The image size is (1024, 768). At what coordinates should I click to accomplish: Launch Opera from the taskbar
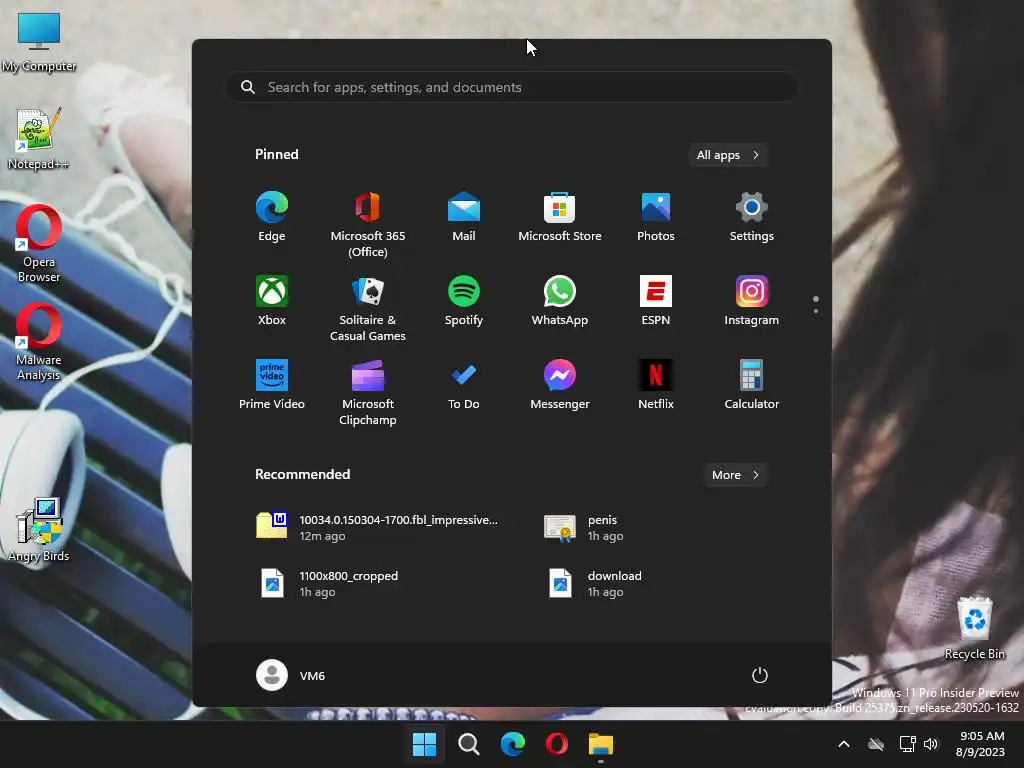click(x=556, y=744)
